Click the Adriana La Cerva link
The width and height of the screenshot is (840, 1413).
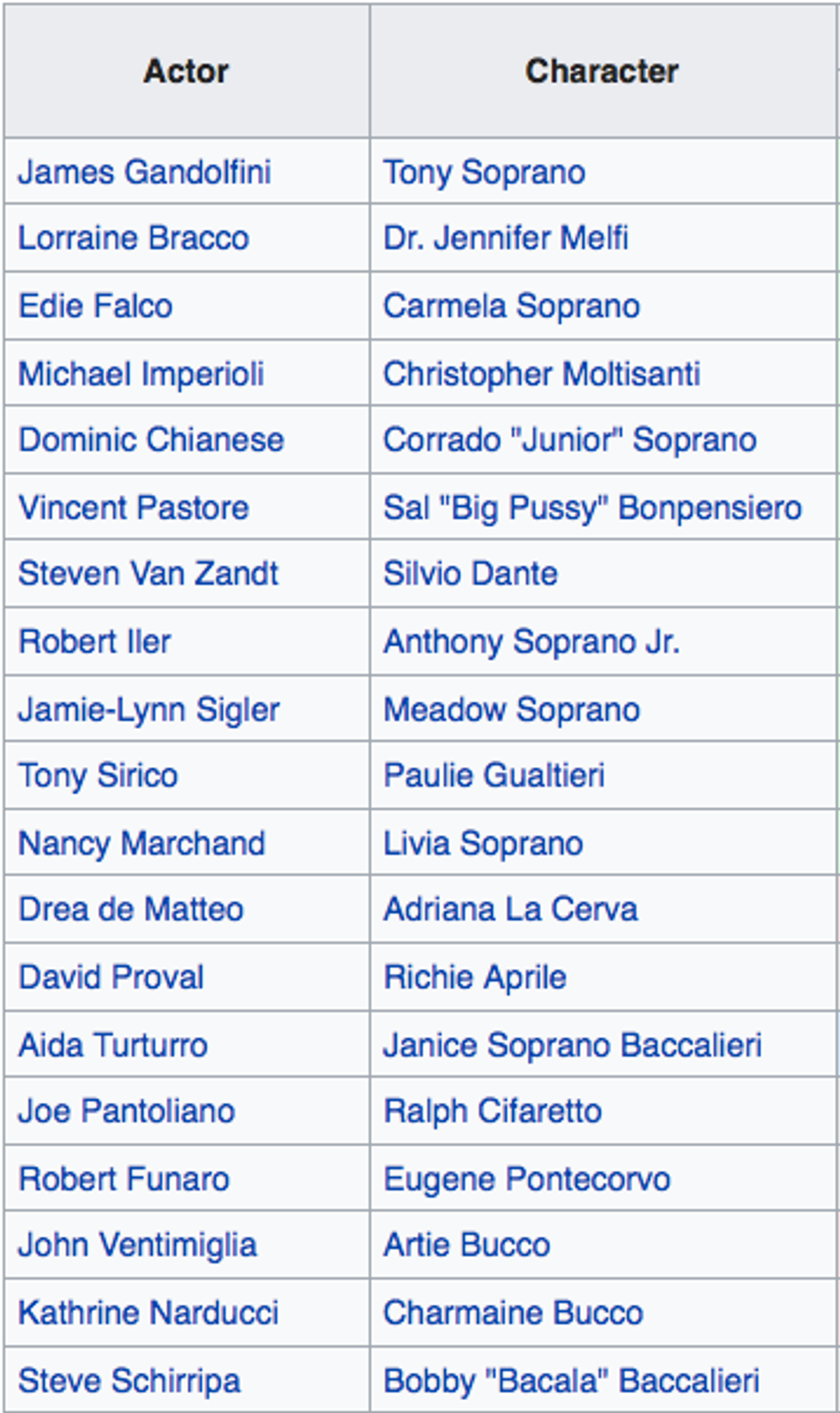click(510, 910)
